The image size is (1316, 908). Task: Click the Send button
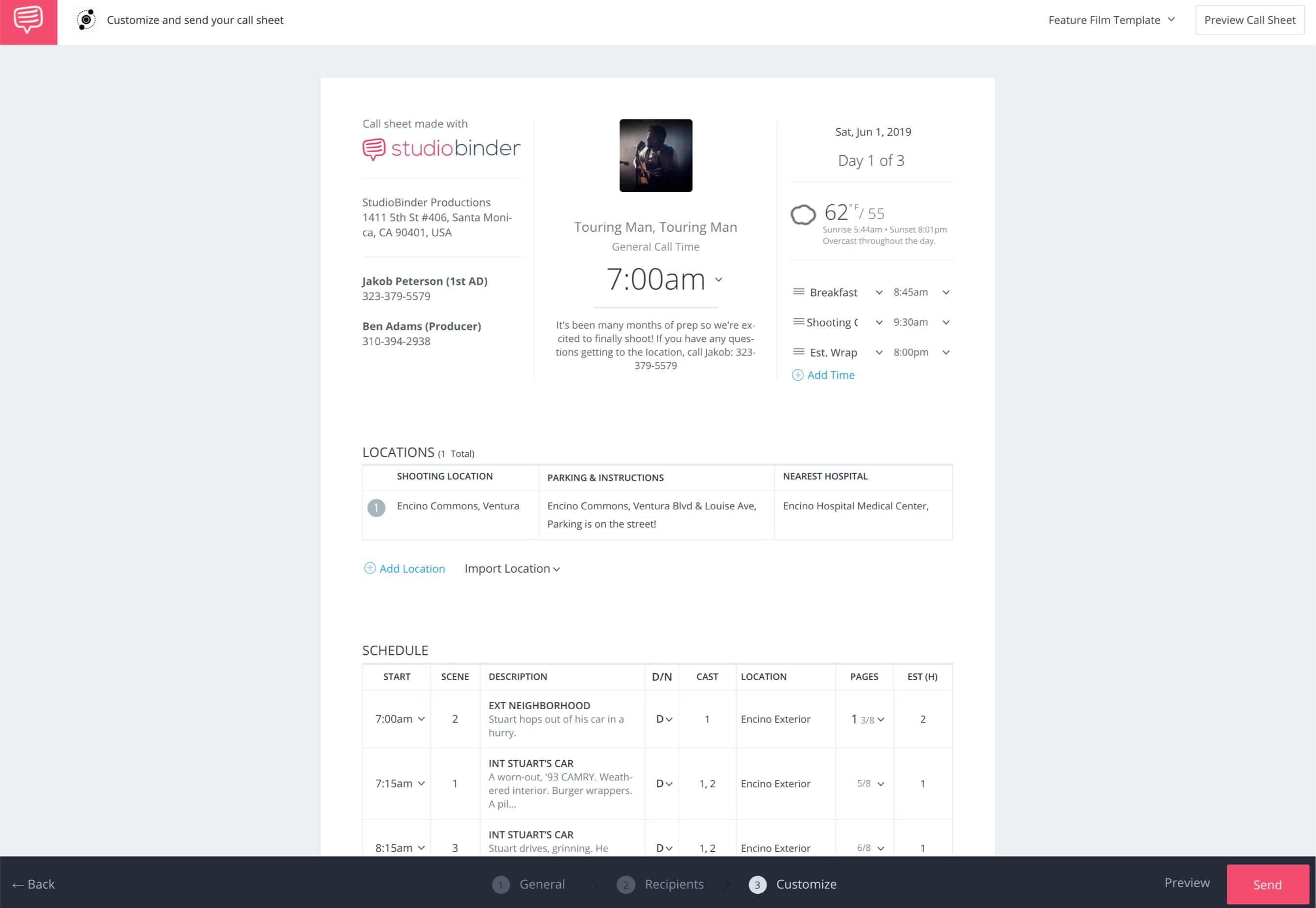pyautogui.click(x=1268, y=884)
